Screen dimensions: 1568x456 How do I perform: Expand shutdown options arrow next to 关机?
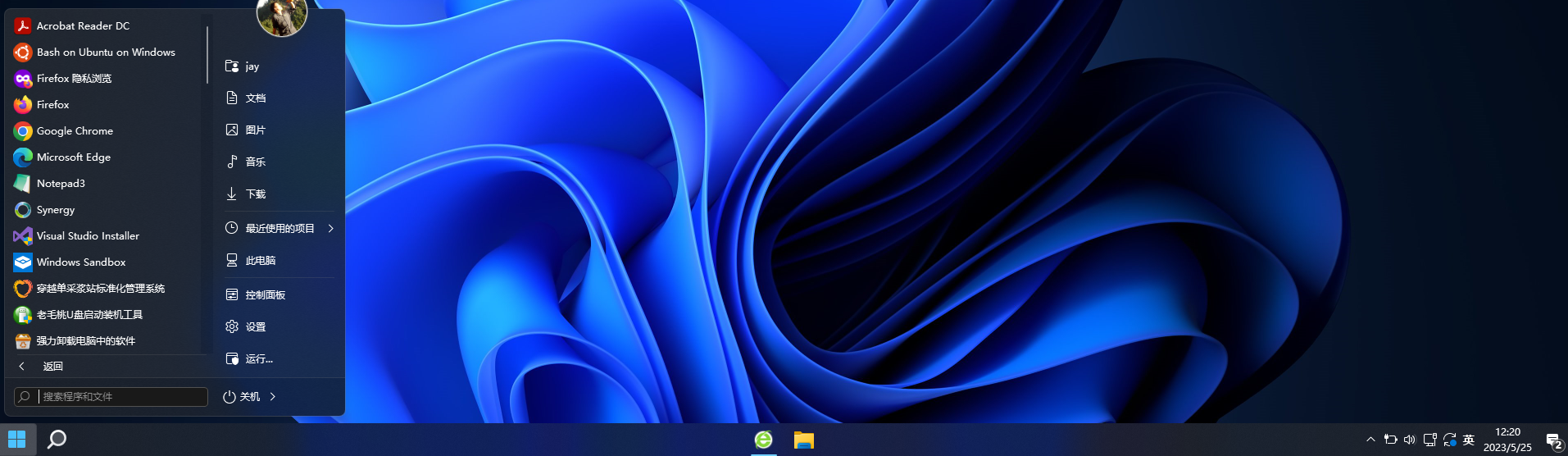point(273,396)
